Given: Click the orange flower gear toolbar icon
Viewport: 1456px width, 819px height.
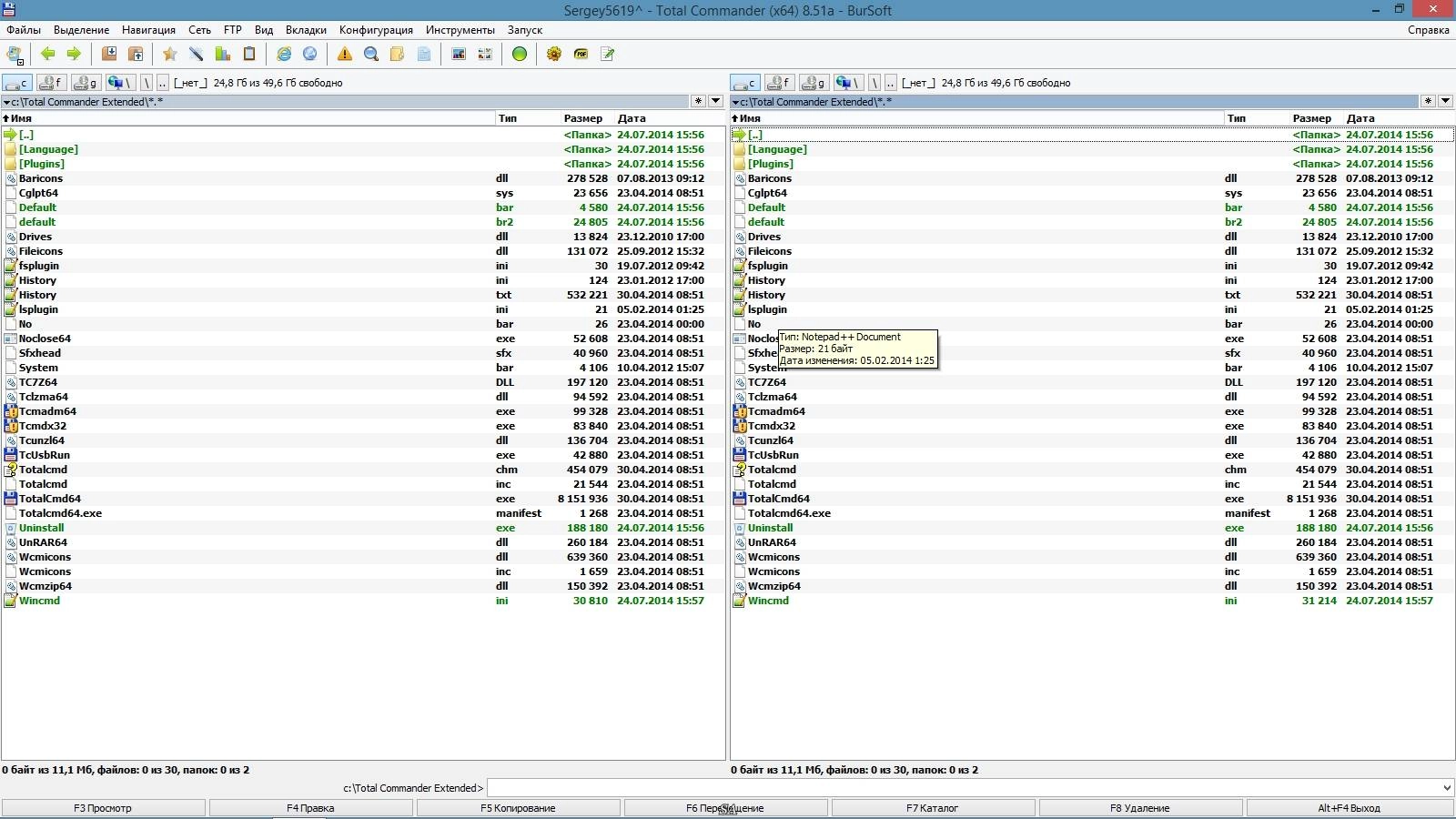Looking at the screenshot, I should click(x=554, y=54).
